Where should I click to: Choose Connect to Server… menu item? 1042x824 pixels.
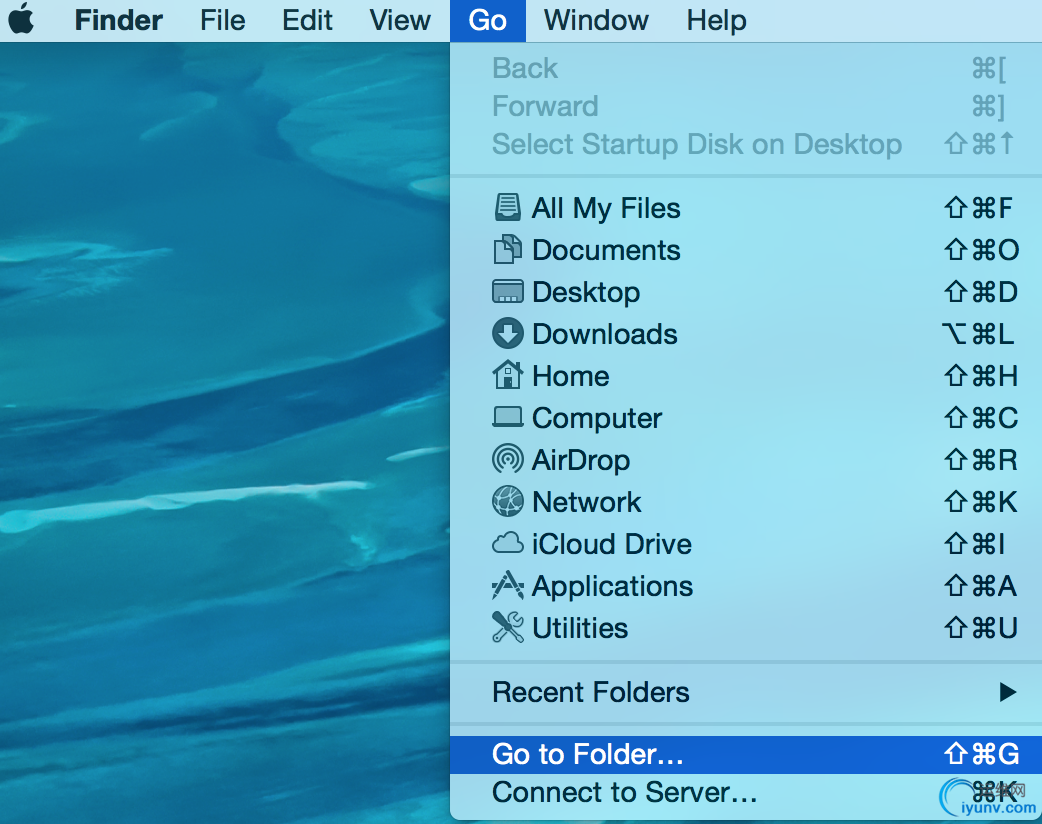pos(746,792)
